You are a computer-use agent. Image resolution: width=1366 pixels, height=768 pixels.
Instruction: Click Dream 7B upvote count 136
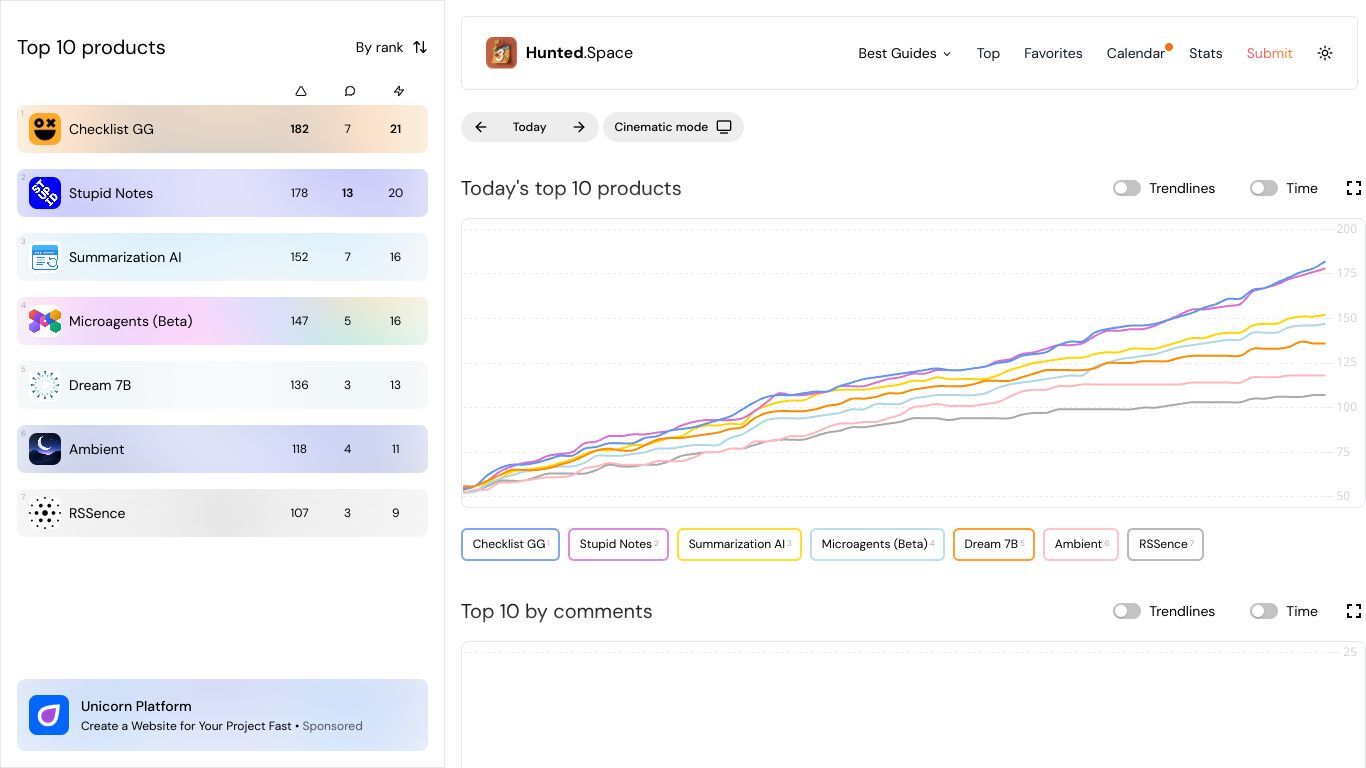tap(299, 385)
